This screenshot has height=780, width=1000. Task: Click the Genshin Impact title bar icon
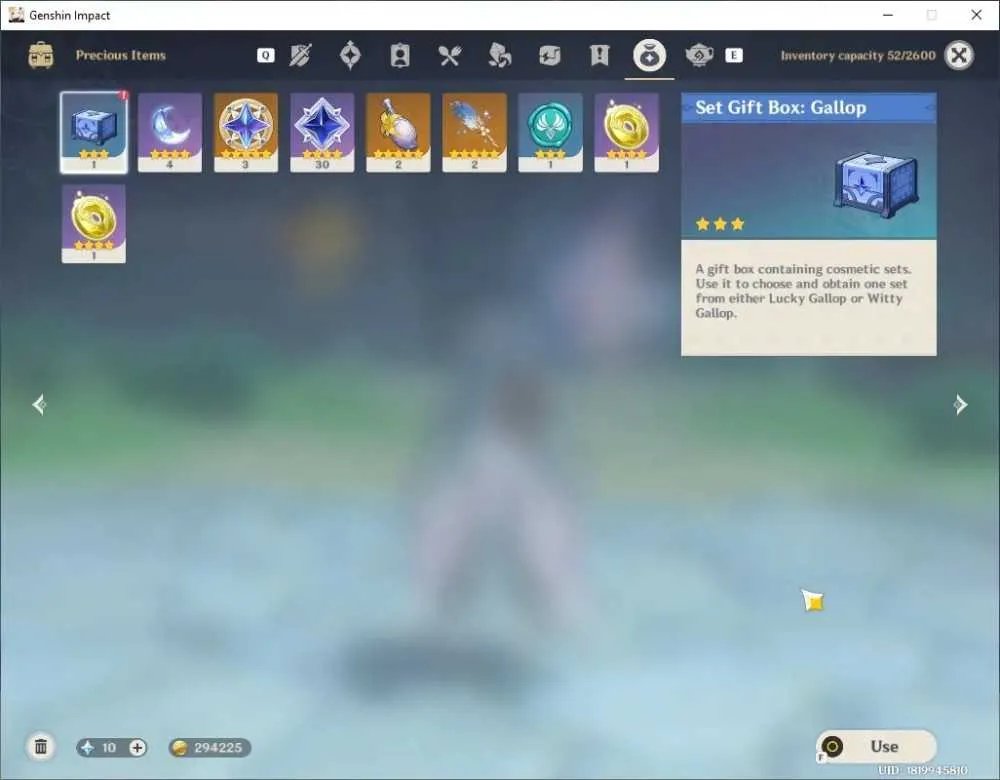tap(16, 15)
